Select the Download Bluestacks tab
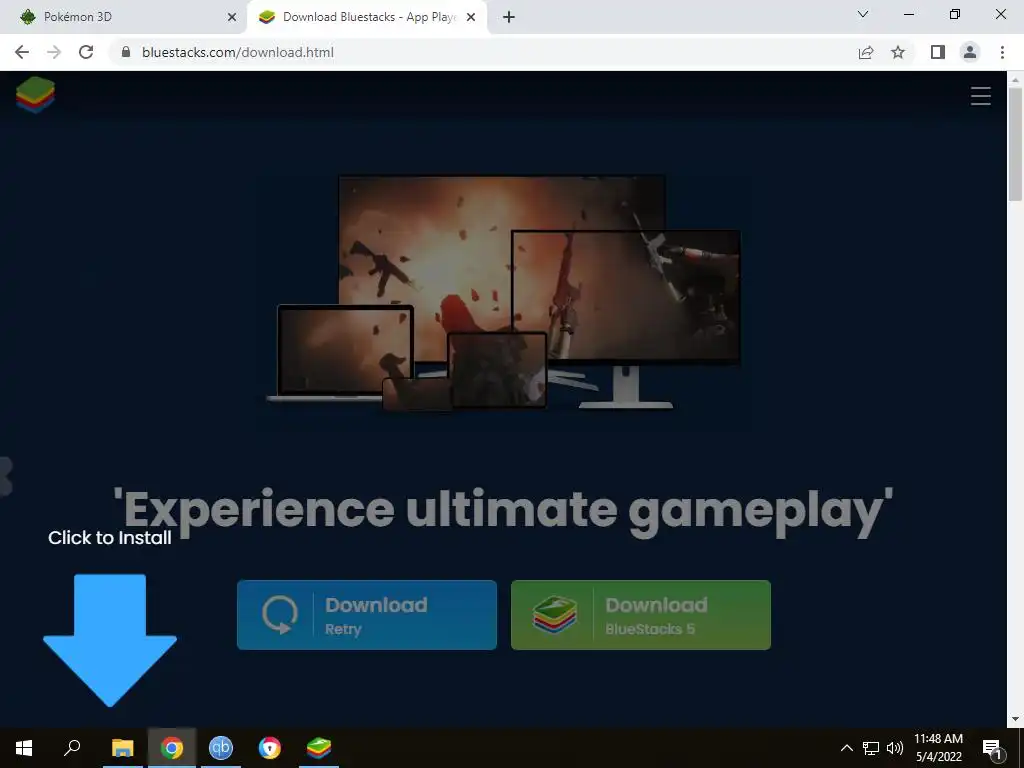The height and width of the screenshot is (768, 1024). coord(367,17)
